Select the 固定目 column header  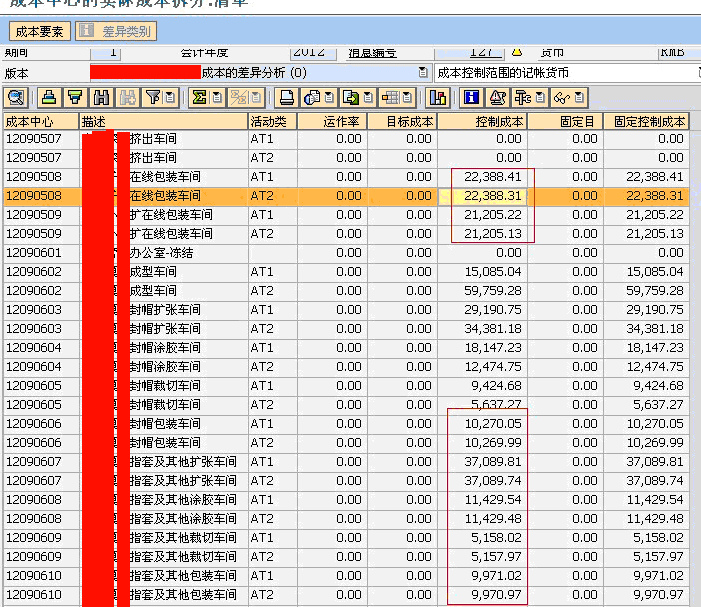pyautogui.click(x=566, y=122)
